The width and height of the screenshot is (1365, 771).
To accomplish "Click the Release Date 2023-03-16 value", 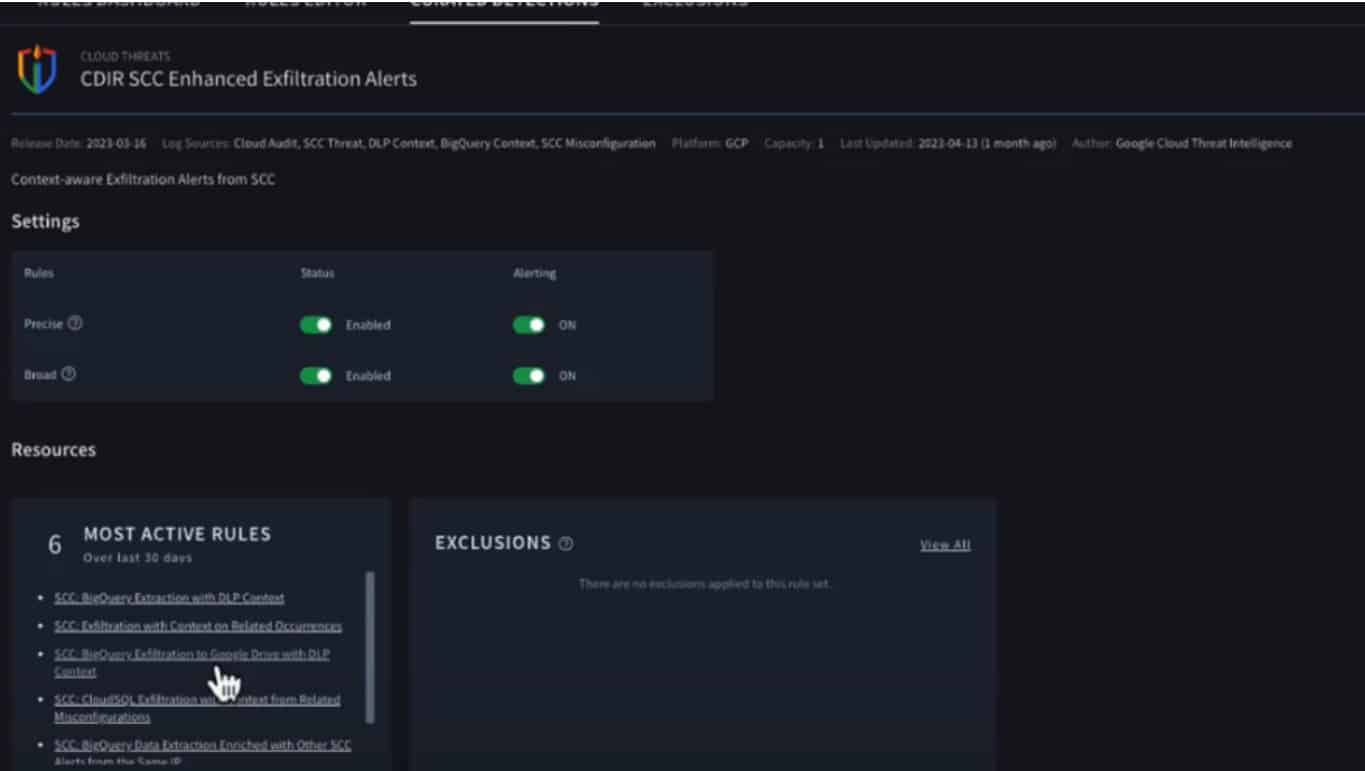I will [116, 144].
